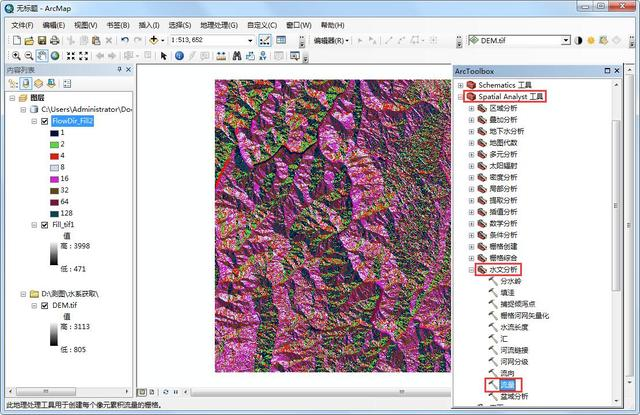Expand the 地图代数 toolset

471,143
